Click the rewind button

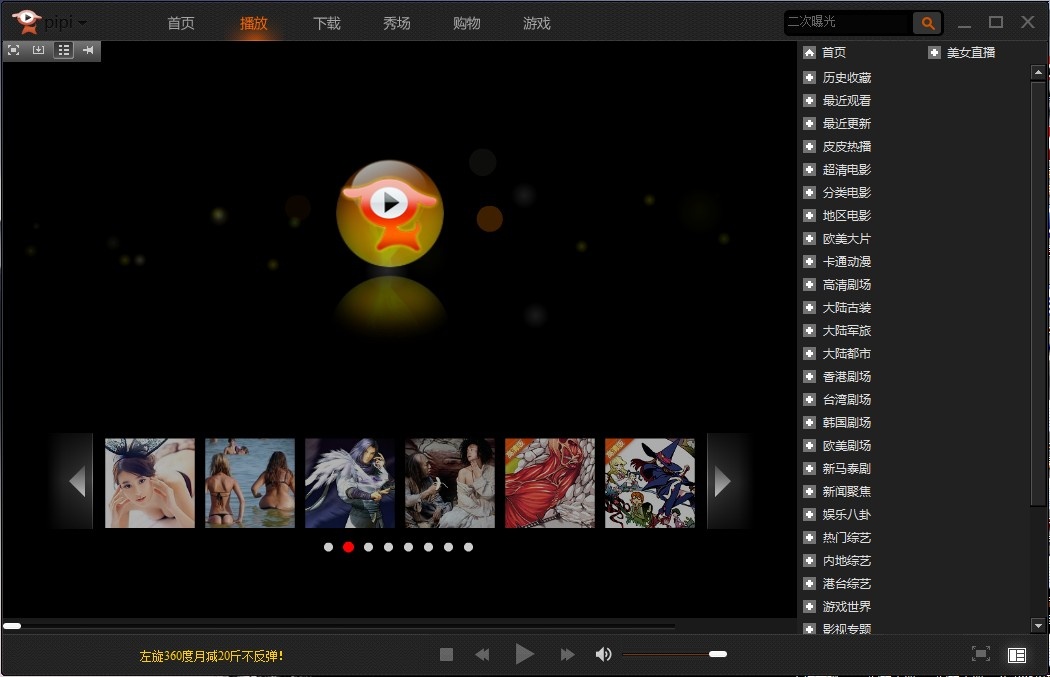point(482,655)
